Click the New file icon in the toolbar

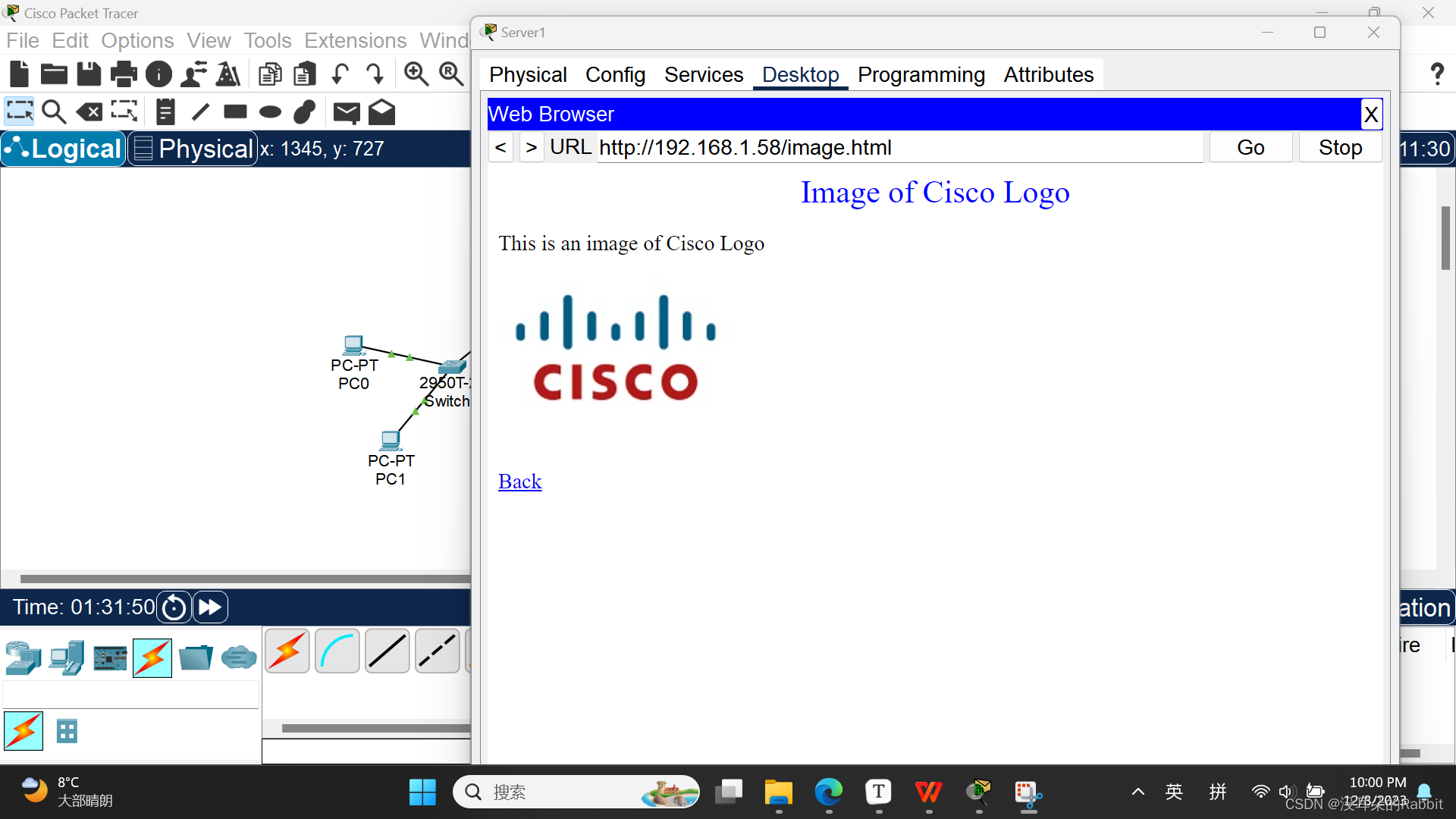(20, 74)
